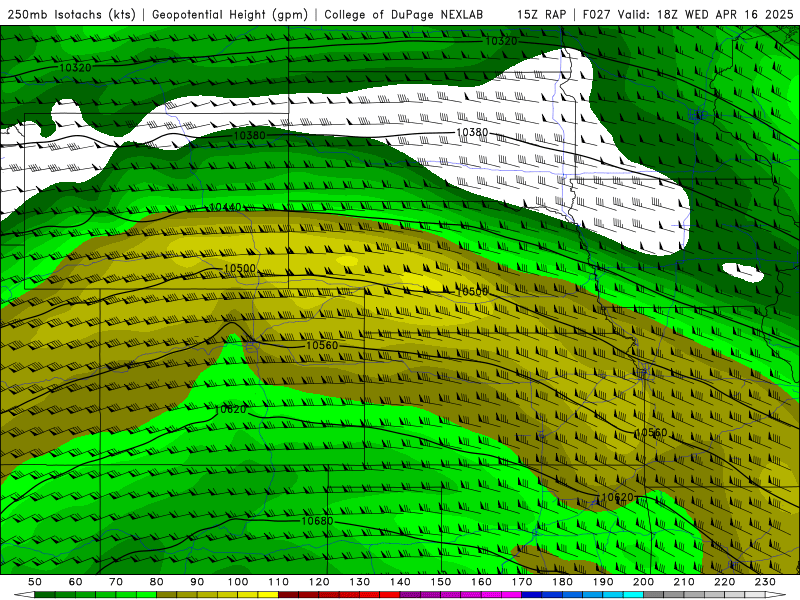The height and width of the screenshot is (600, 800).
Task: Pick the 220 legend tick number
Action: (x=724, y=582)
